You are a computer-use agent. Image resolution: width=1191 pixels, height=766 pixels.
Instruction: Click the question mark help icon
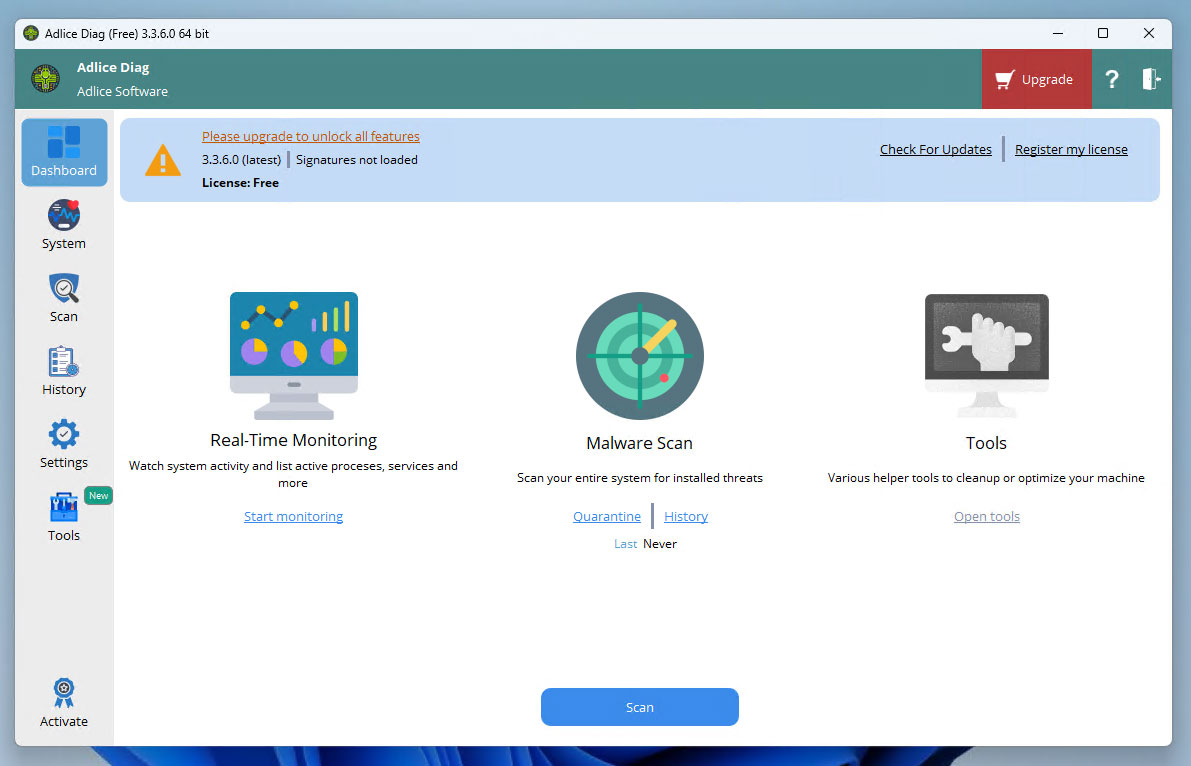1111,80
